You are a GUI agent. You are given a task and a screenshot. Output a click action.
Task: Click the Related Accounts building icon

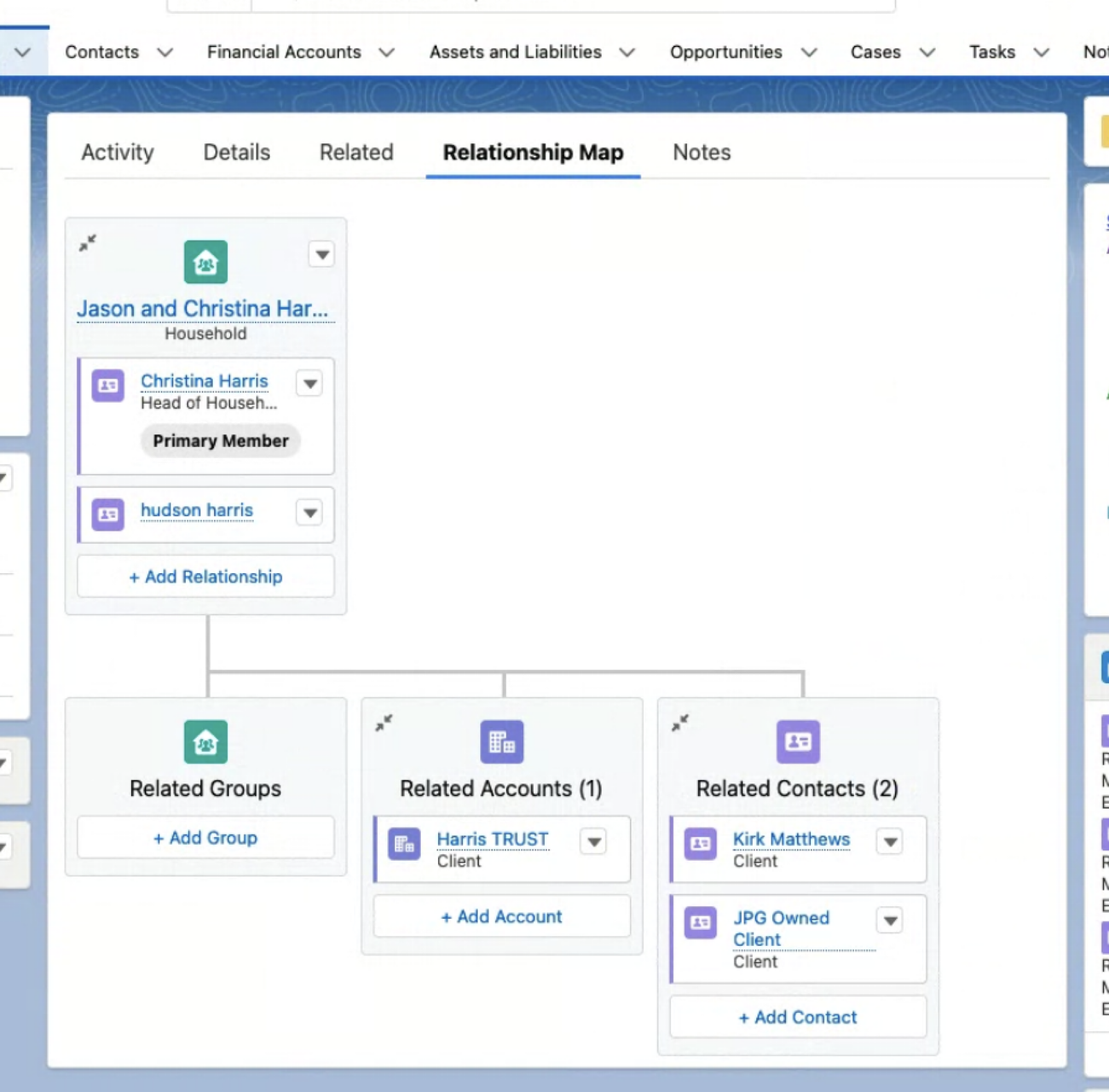pyautogui.click(x=502, y=741)
